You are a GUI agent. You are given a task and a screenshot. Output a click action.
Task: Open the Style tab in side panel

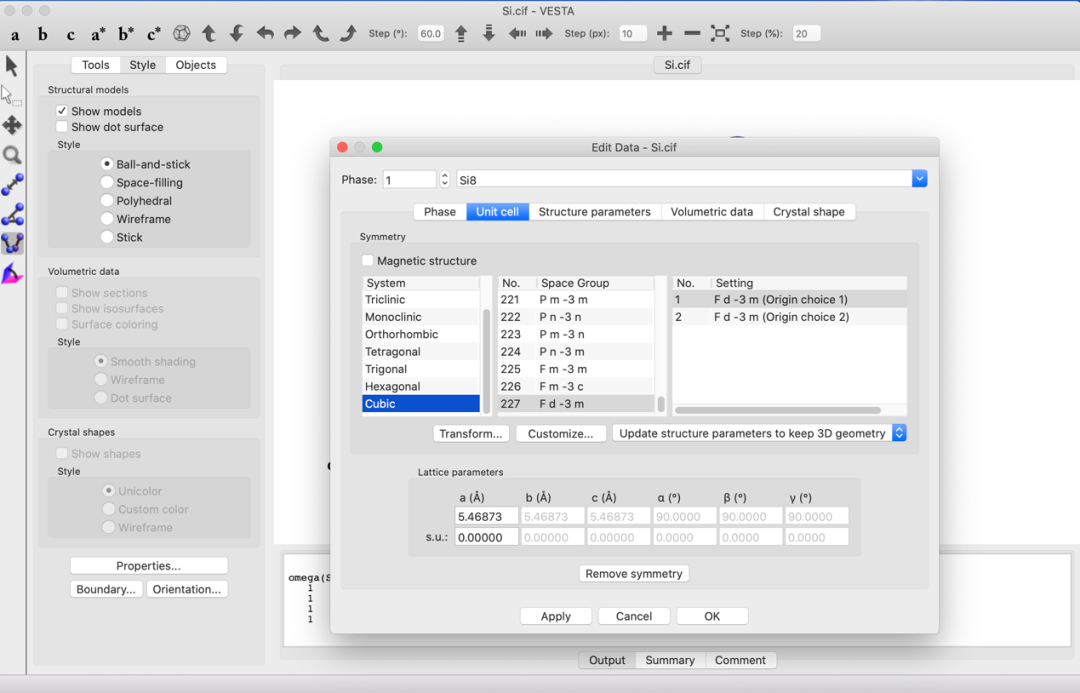pos(143,65)
